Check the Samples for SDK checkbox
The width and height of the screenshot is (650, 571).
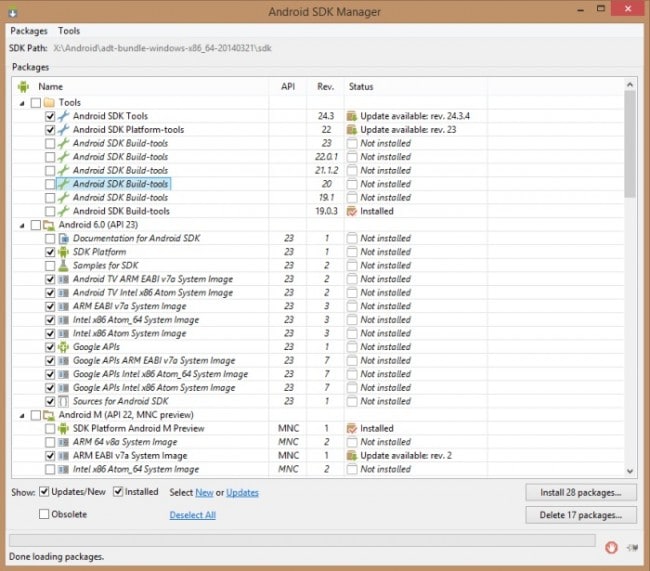(x=50, y=266)
